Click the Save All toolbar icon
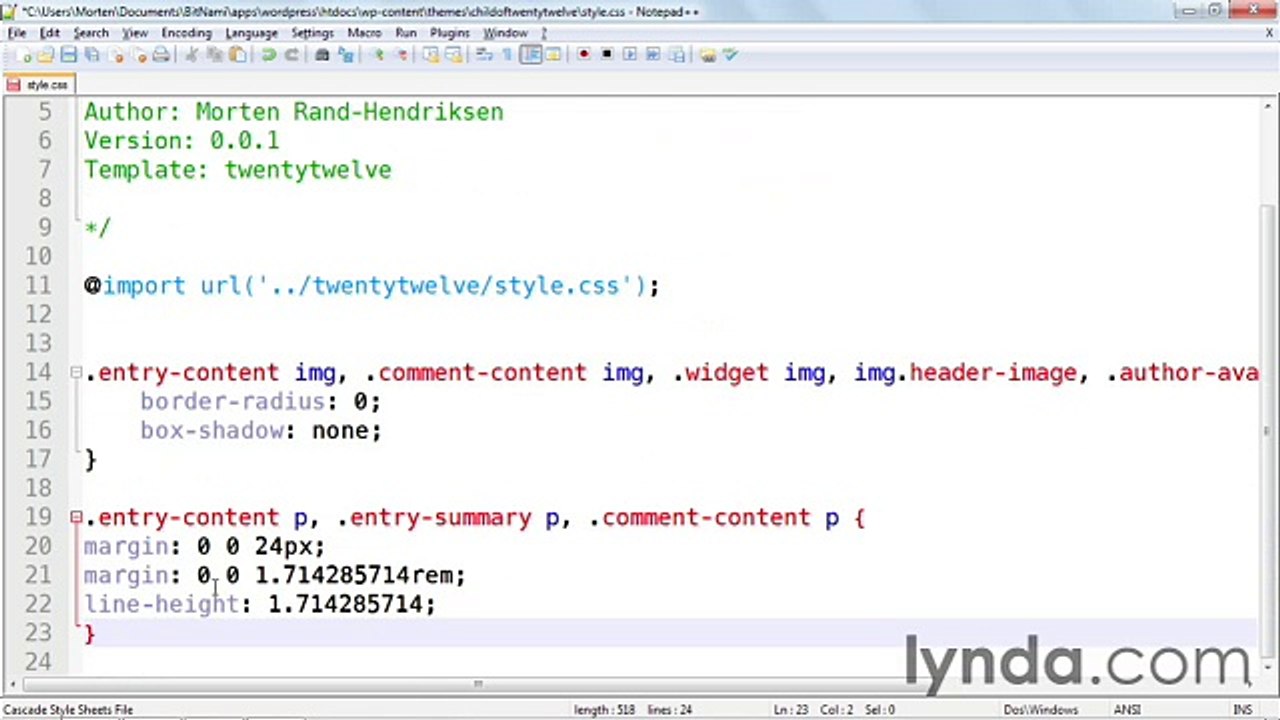 (x=92, y=55)
